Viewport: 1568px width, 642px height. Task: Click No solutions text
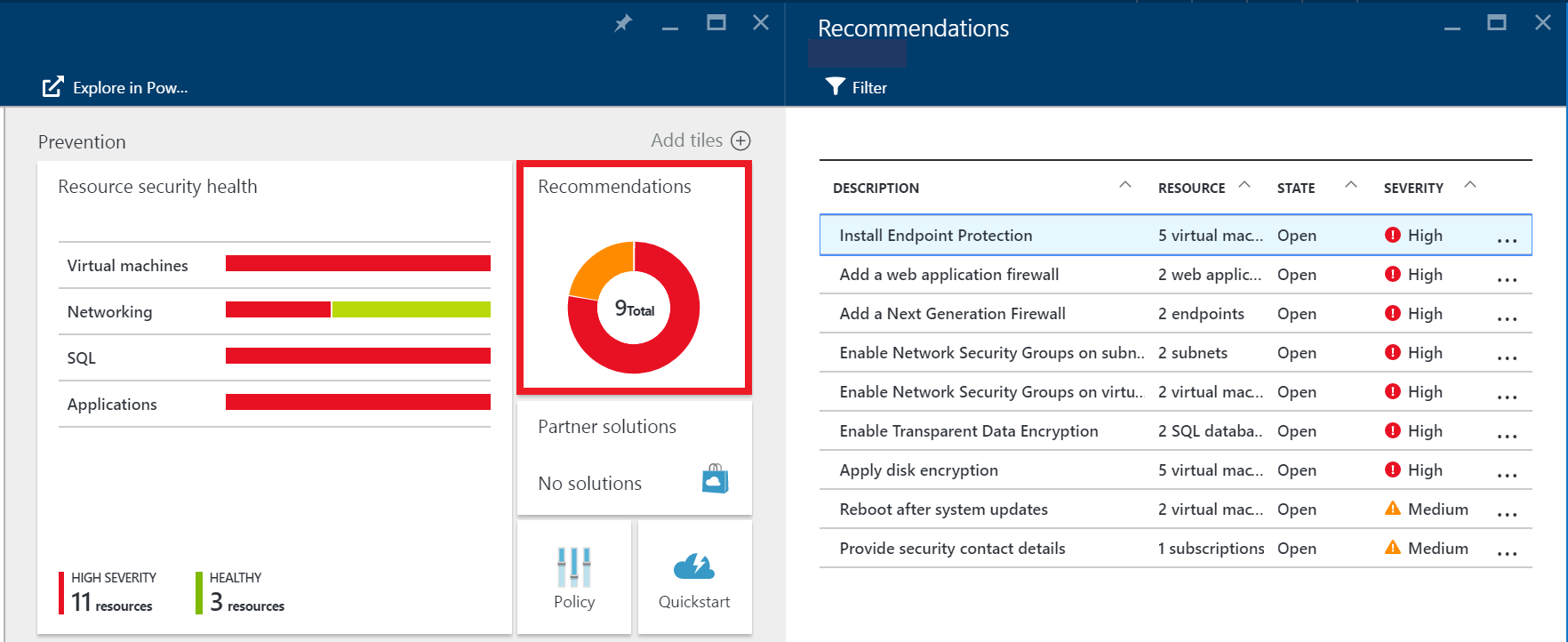(x=589, y=484)
